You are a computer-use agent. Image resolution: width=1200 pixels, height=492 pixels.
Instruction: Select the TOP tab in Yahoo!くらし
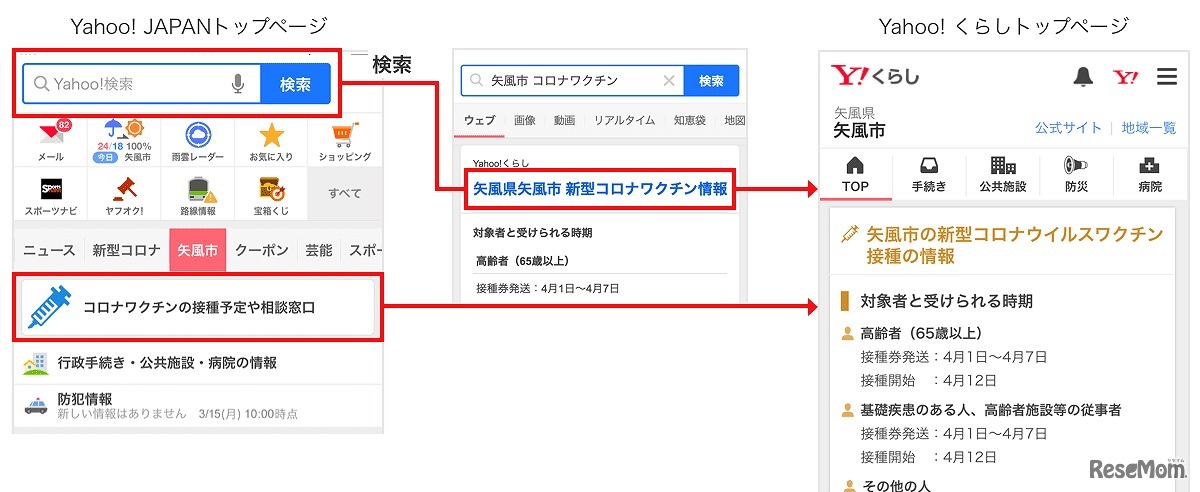[855, 175]
